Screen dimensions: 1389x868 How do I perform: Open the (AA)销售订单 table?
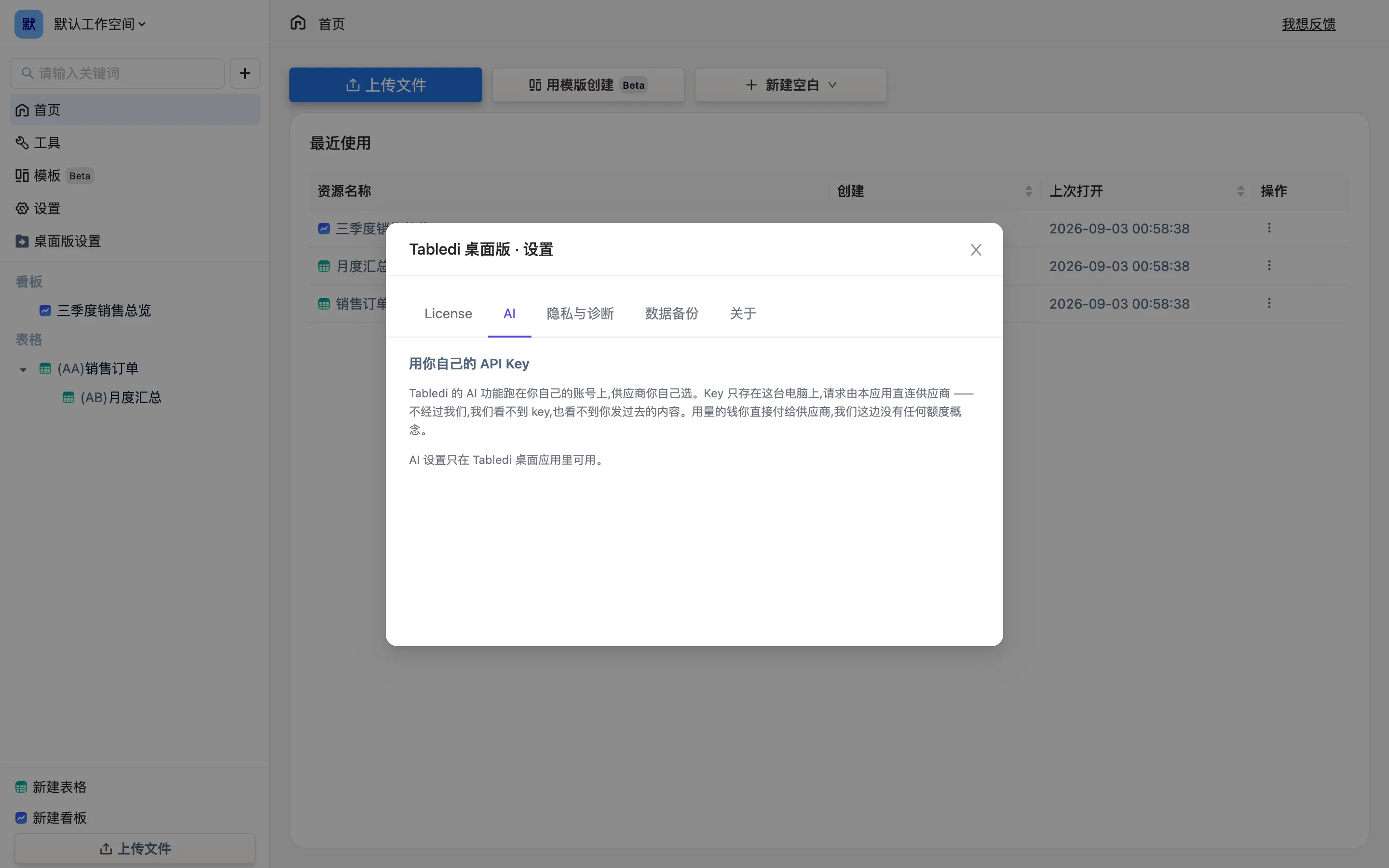[97, 368]
